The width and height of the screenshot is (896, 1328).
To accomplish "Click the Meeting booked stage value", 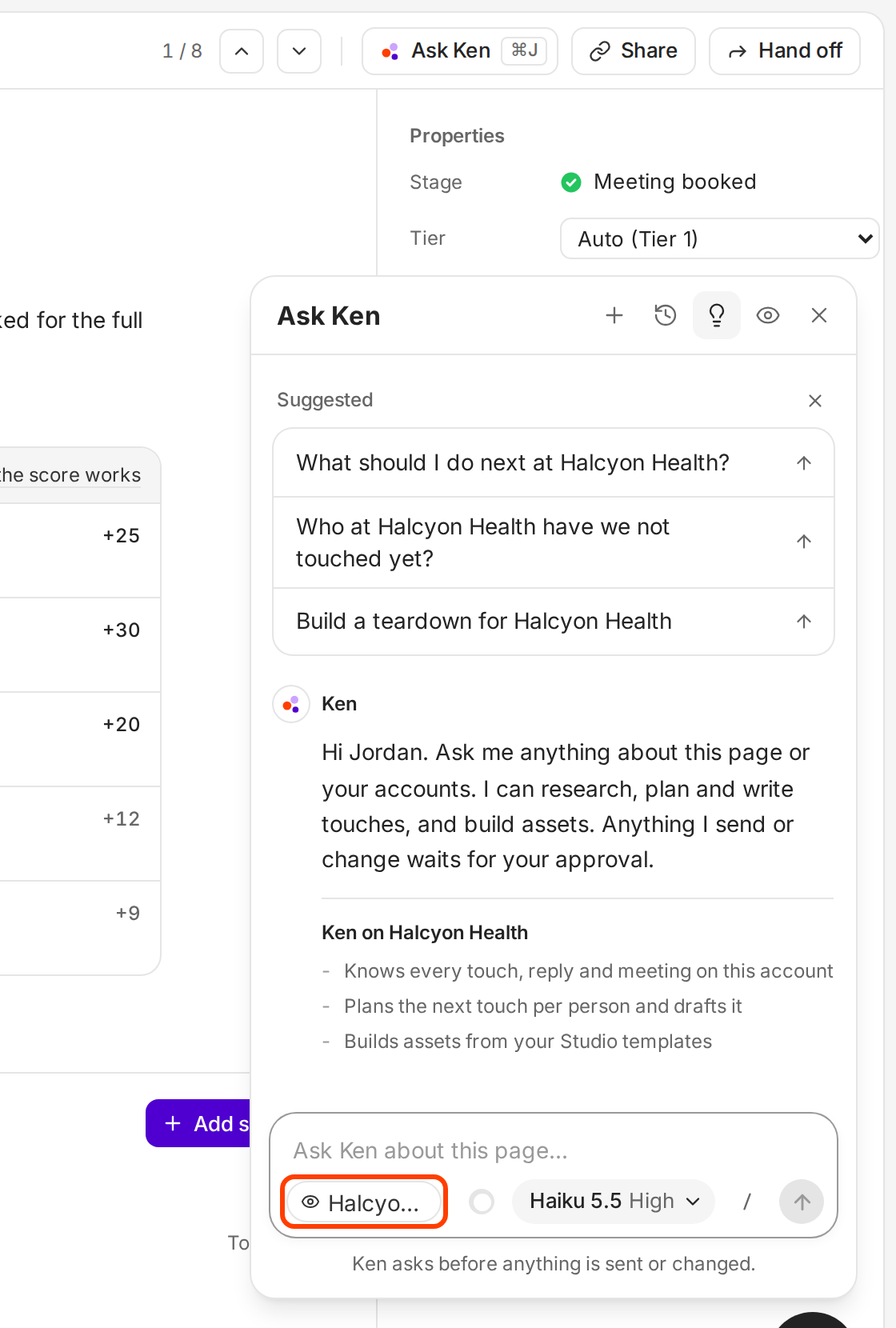I will click(674, 182).
